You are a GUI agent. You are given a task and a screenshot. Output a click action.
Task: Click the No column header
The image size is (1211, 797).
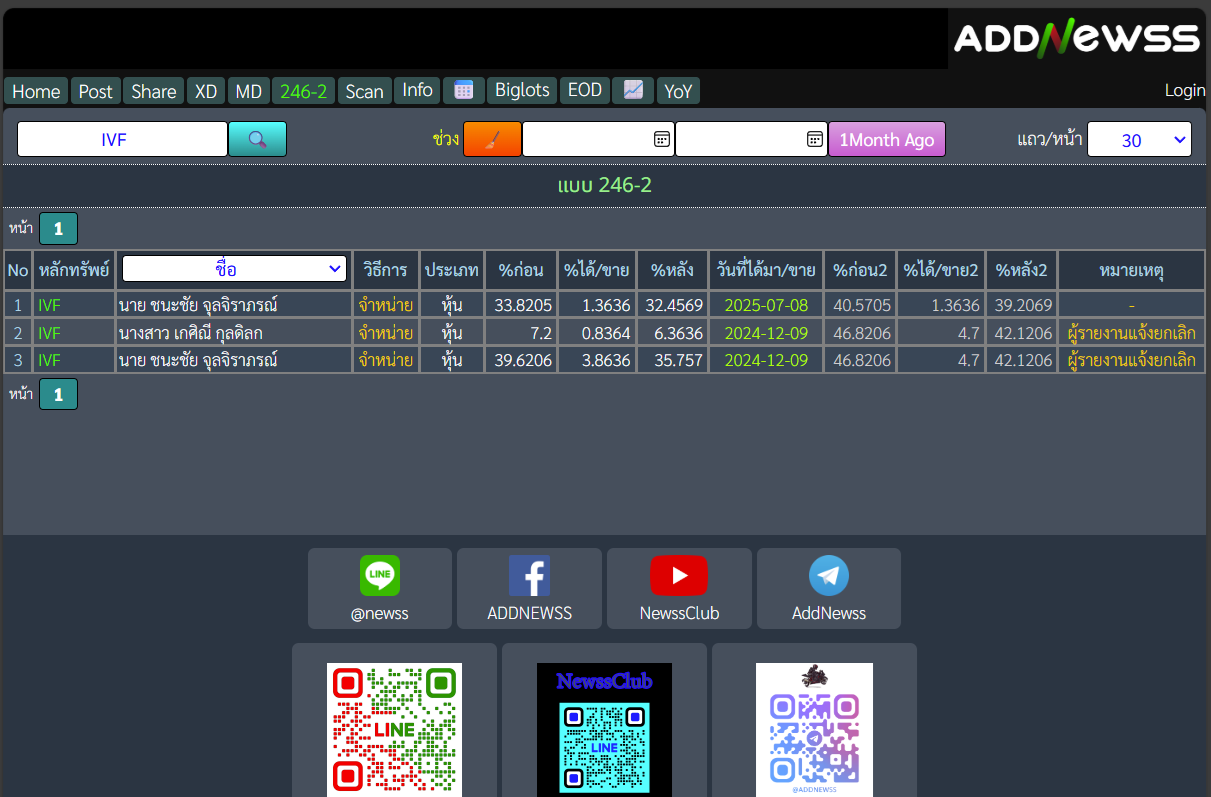coord(18,270)
